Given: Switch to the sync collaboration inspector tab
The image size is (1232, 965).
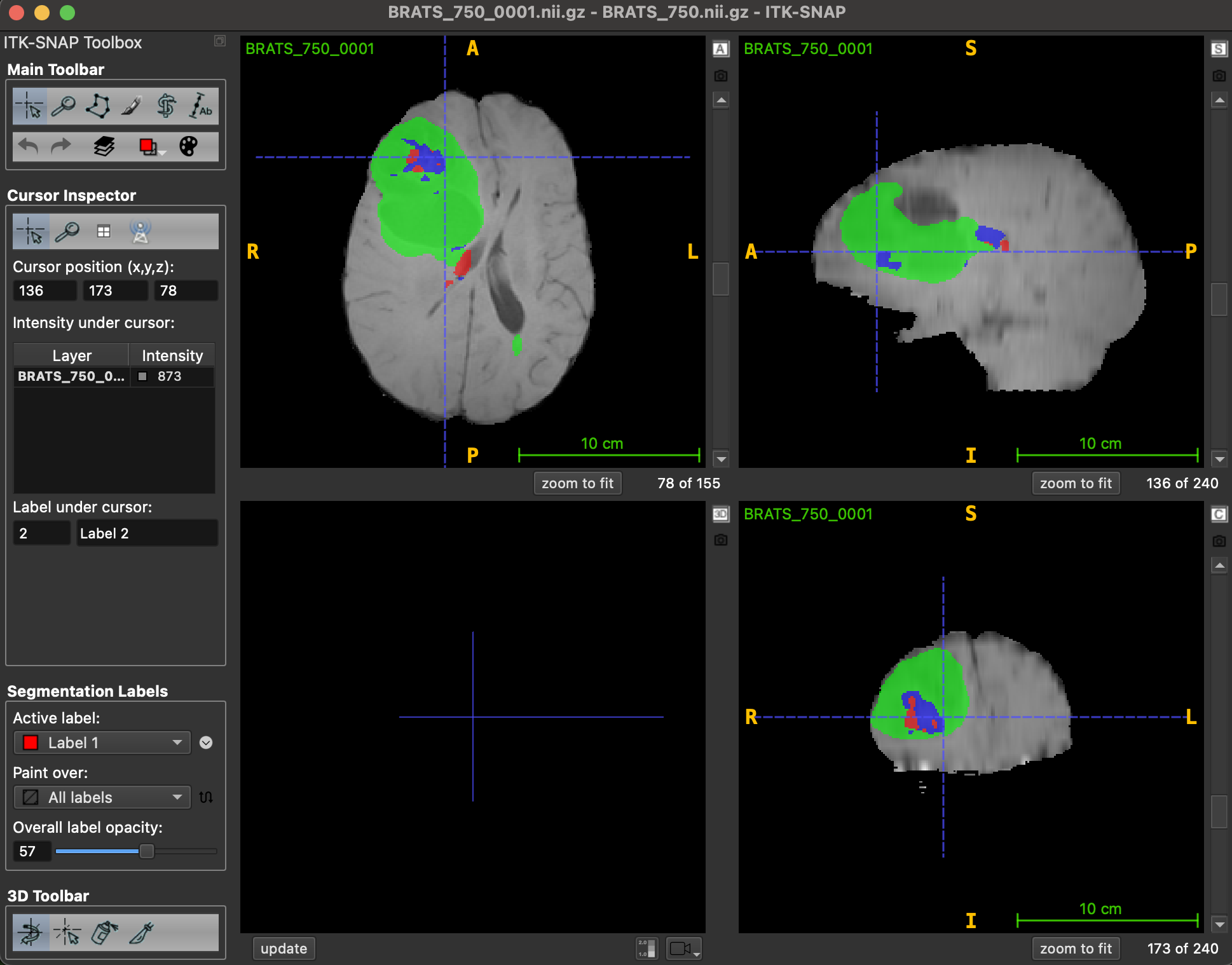Looking at the screenshot, I should coord(140,232).
